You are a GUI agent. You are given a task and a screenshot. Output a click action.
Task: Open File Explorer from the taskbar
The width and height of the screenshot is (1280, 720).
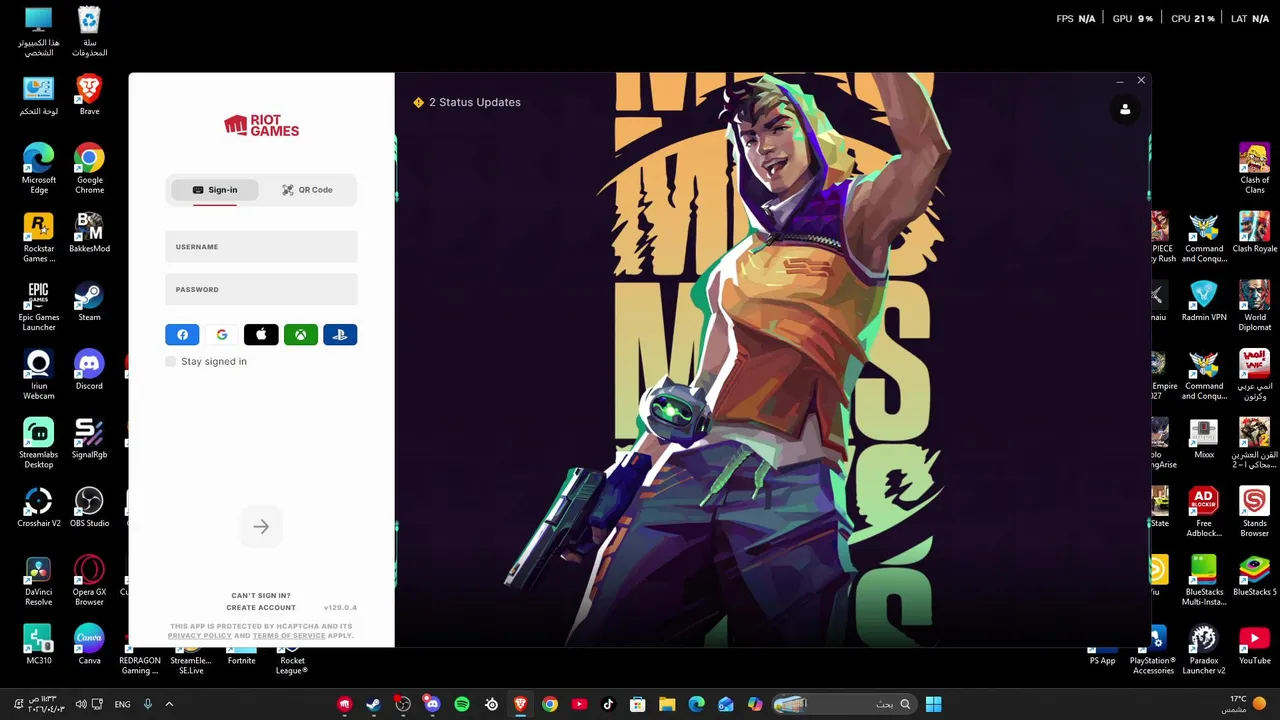click(667, 704)
